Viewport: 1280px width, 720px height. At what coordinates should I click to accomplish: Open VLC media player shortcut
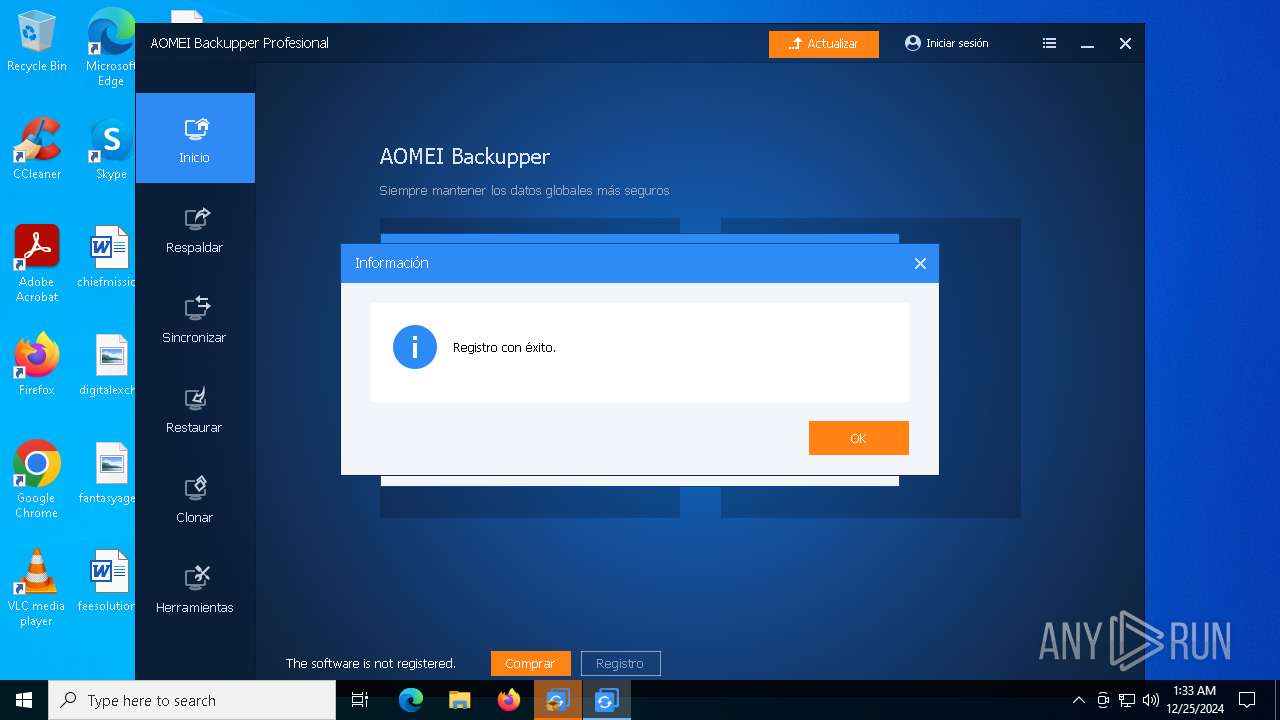37,588
